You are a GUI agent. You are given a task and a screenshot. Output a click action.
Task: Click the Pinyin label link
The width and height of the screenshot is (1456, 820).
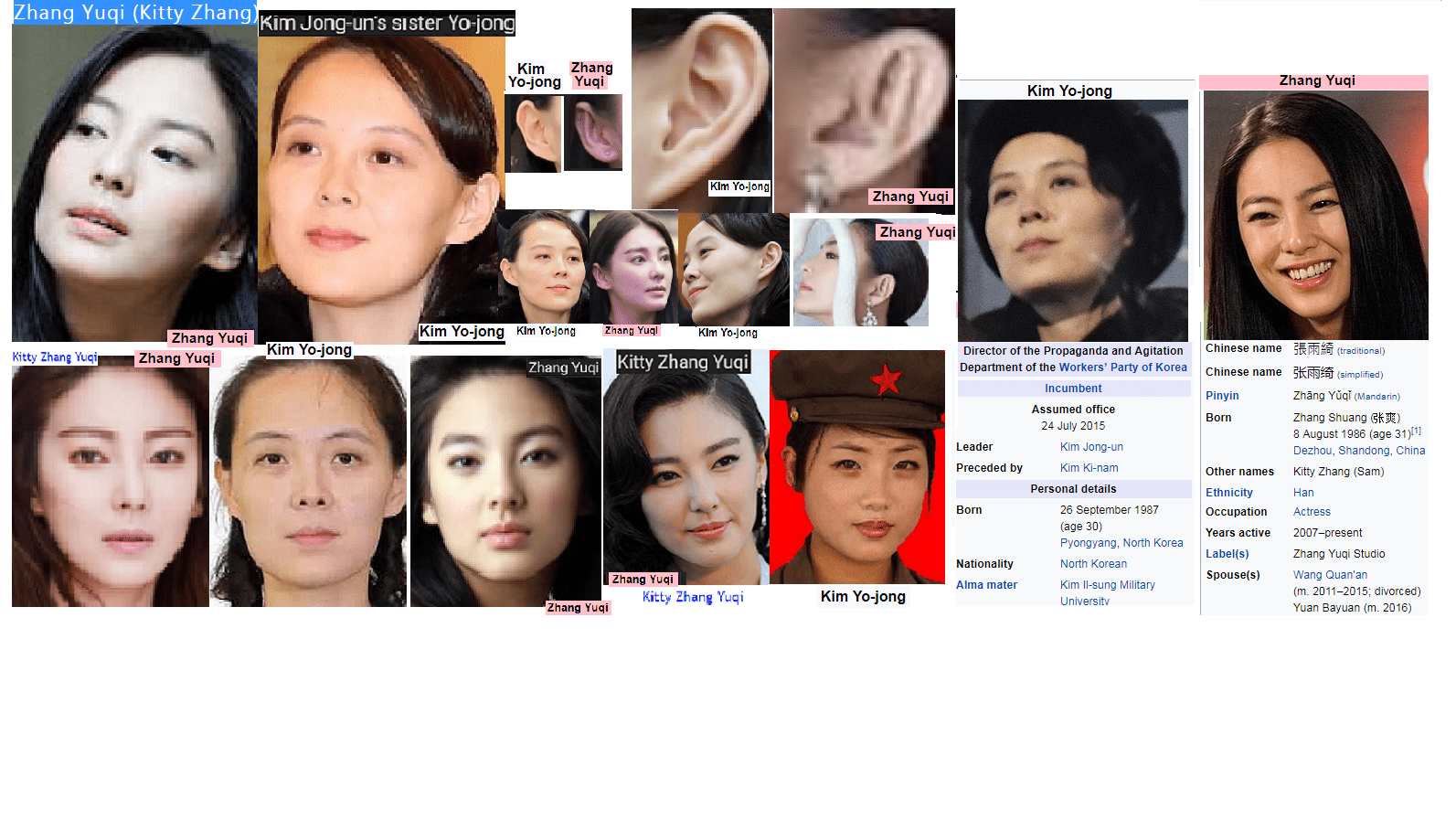coord(1222,396)
